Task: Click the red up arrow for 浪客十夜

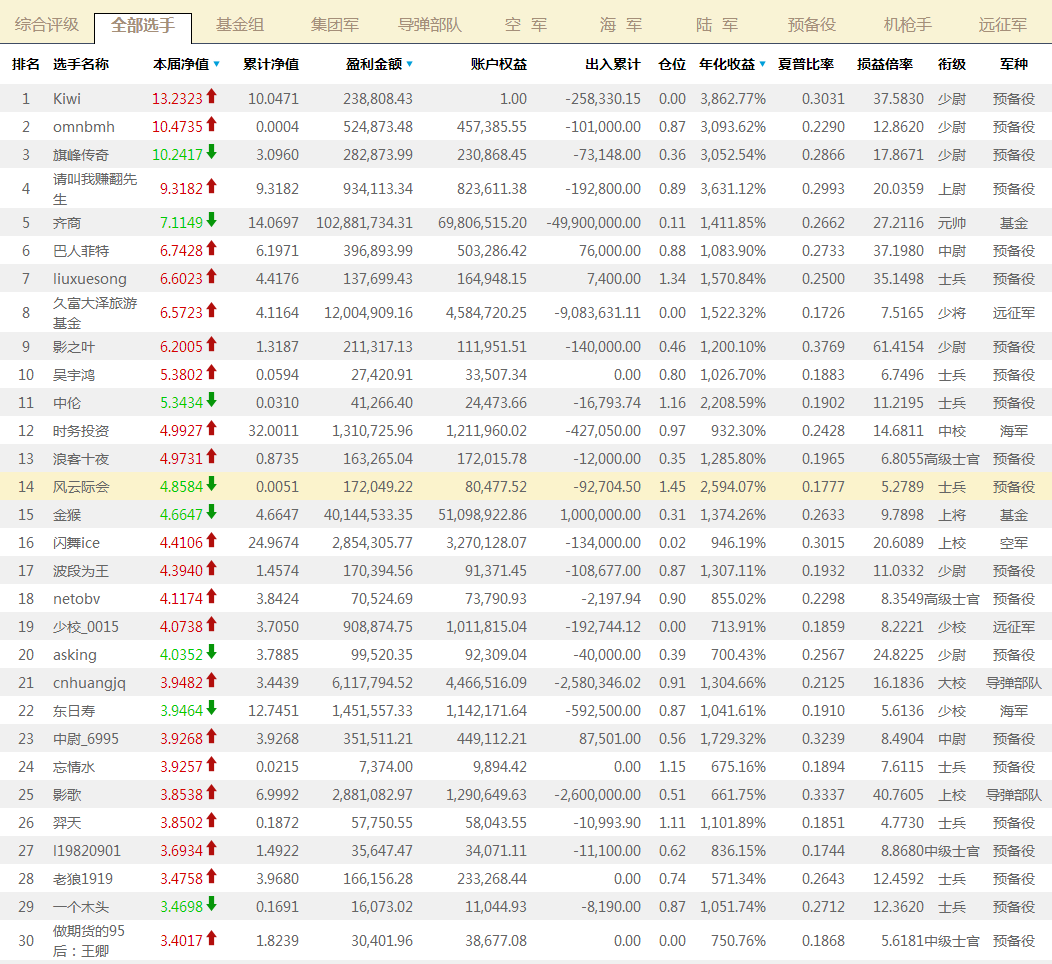Action: coord(211,458)
